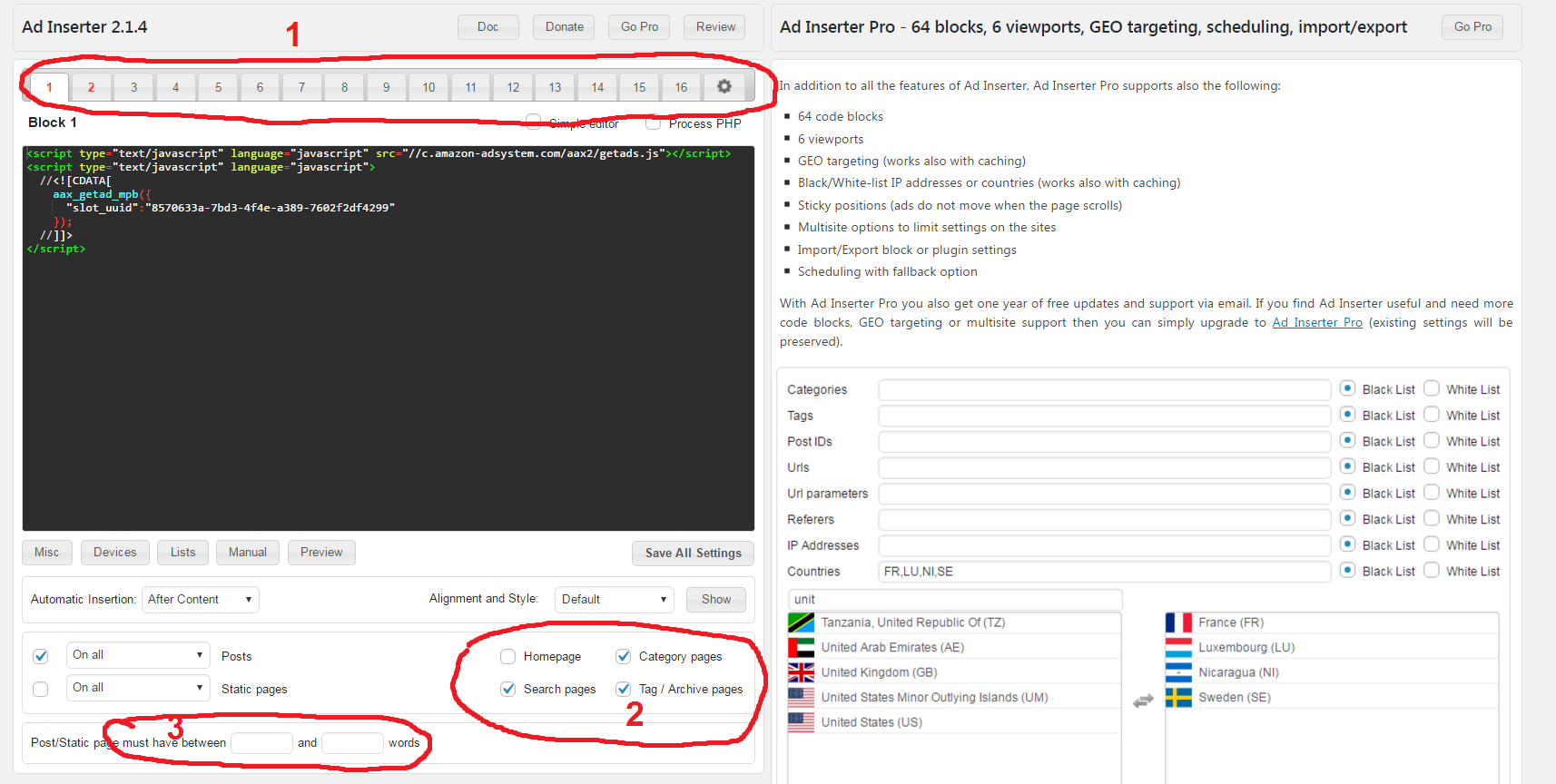The height and width of the screenshot is (784, 1556).
Task: Select 'Tanzania, United Republic Of (TZ)' row
Action: click(954, 622)
